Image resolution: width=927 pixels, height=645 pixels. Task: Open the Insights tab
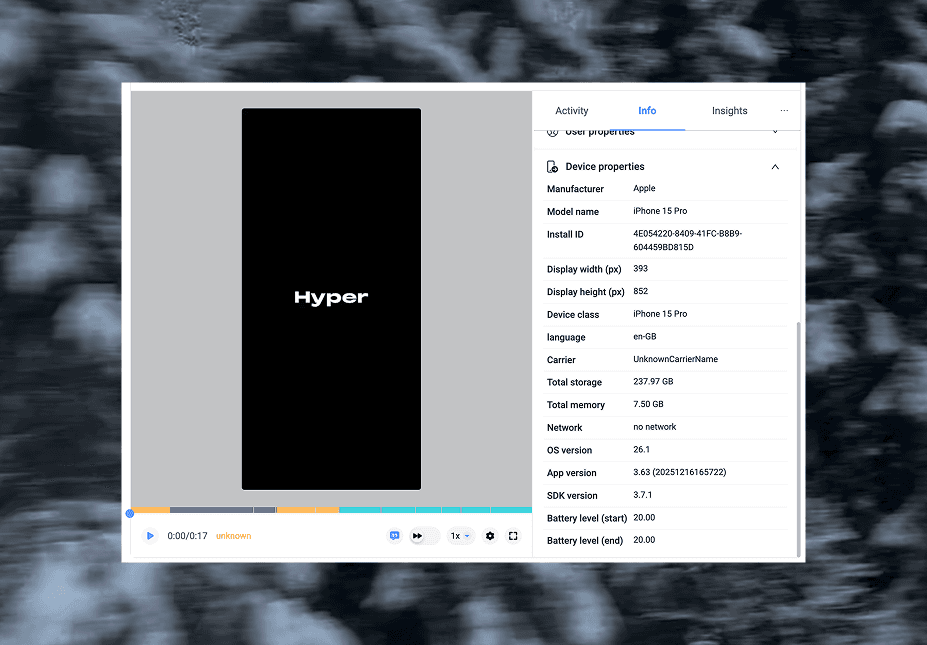(729, 111)
